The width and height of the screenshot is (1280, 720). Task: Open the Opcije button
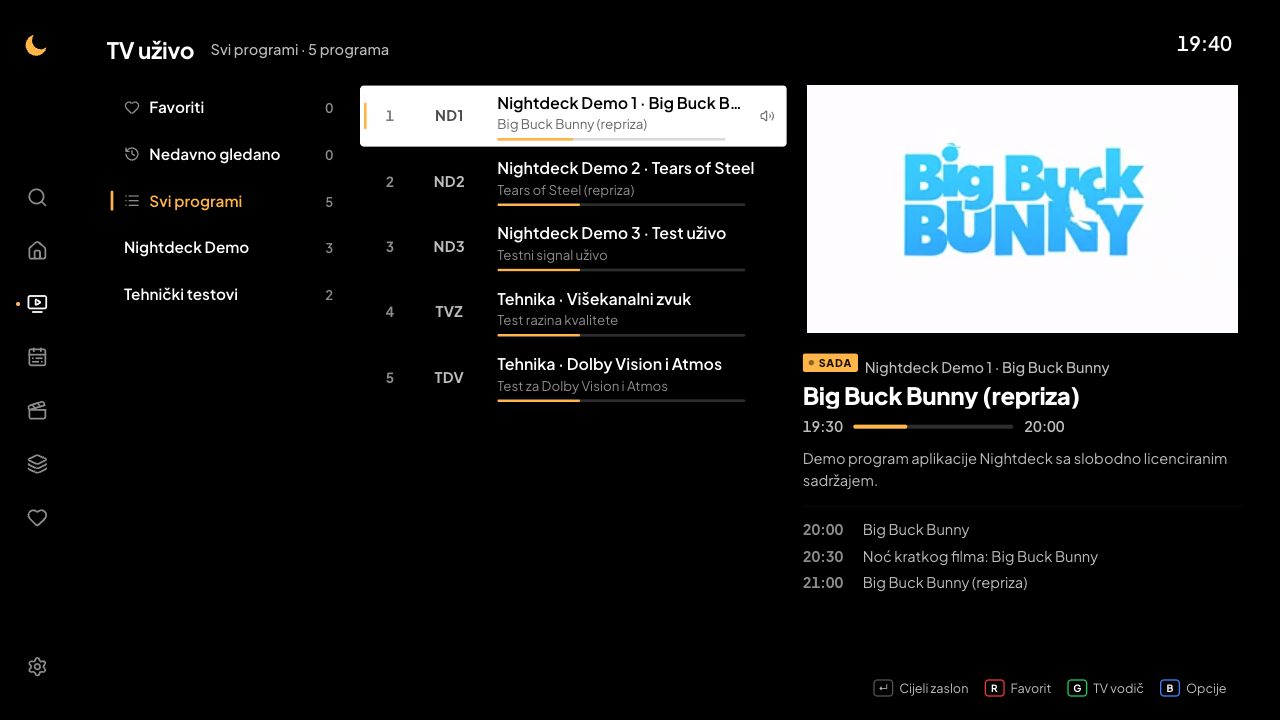(x=1193, y=688)
